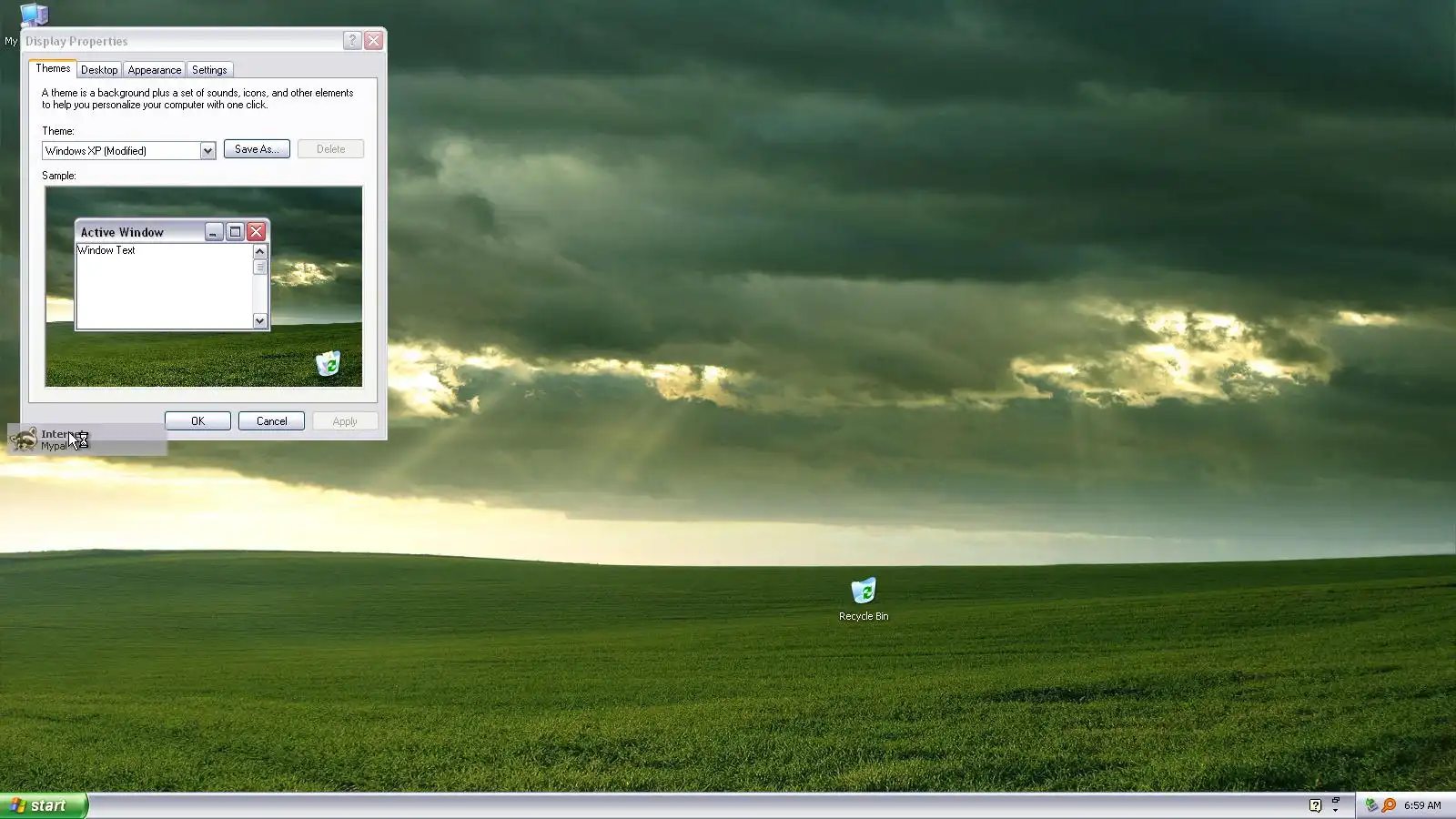The image size is (1456, 819).
Task: Open the Recycle Bin desktop icon
Action: pyautogui.click(x=864, y=599)
